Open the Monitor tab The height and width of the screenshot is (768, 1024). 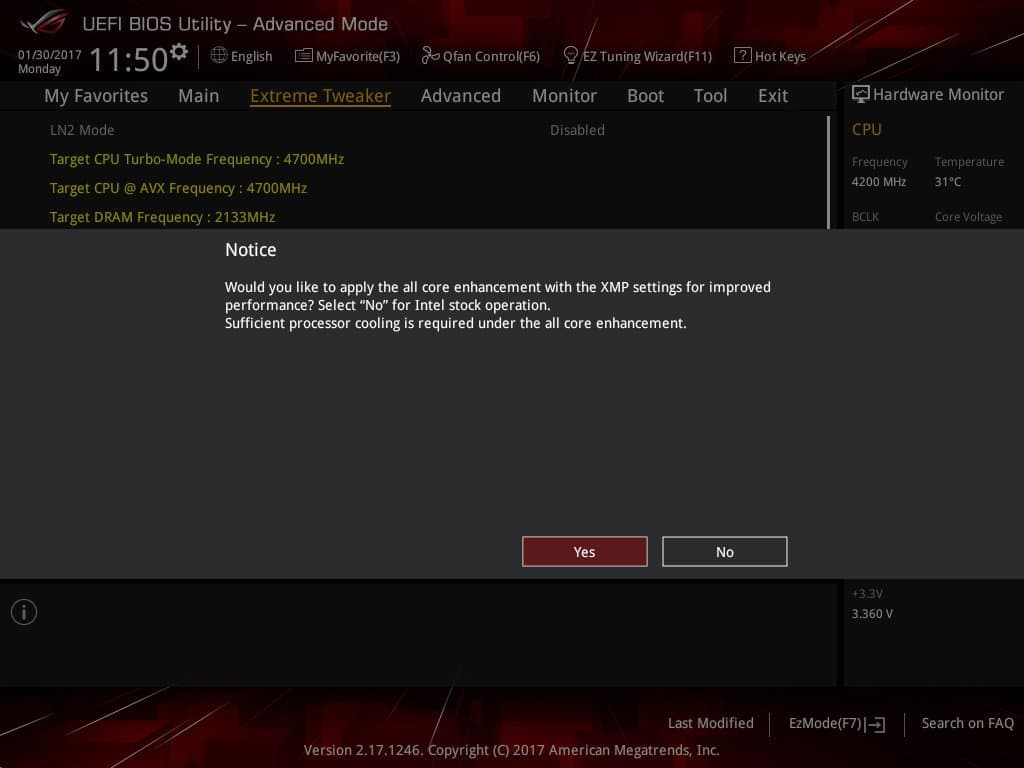pyautogui.click(x=564, y=96)
